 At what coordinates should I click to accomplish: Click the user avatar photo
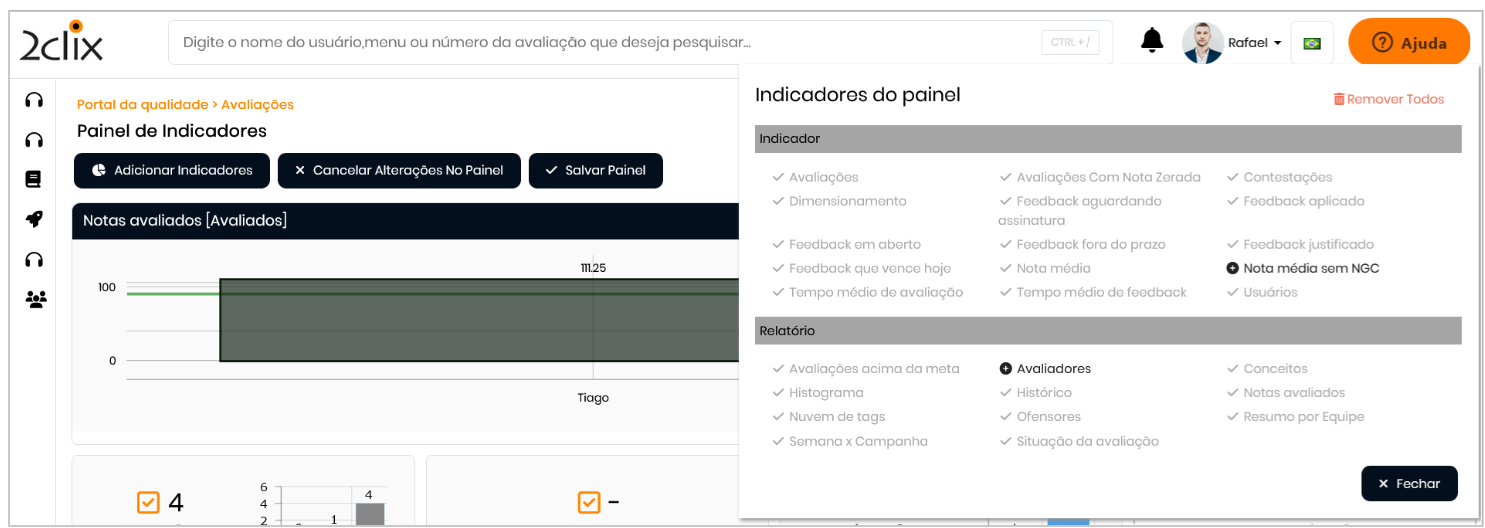point(1202,43)
